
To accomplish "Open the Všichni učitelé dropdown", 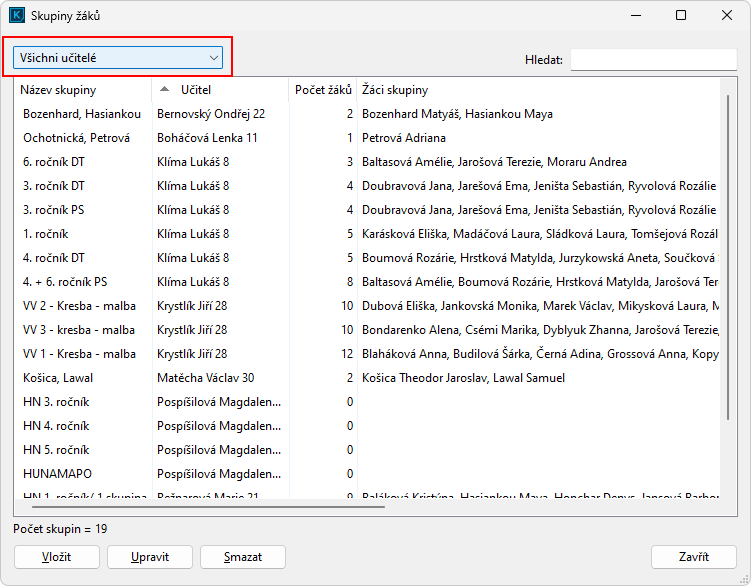I will pyautogui.click(x=118, y=58).
